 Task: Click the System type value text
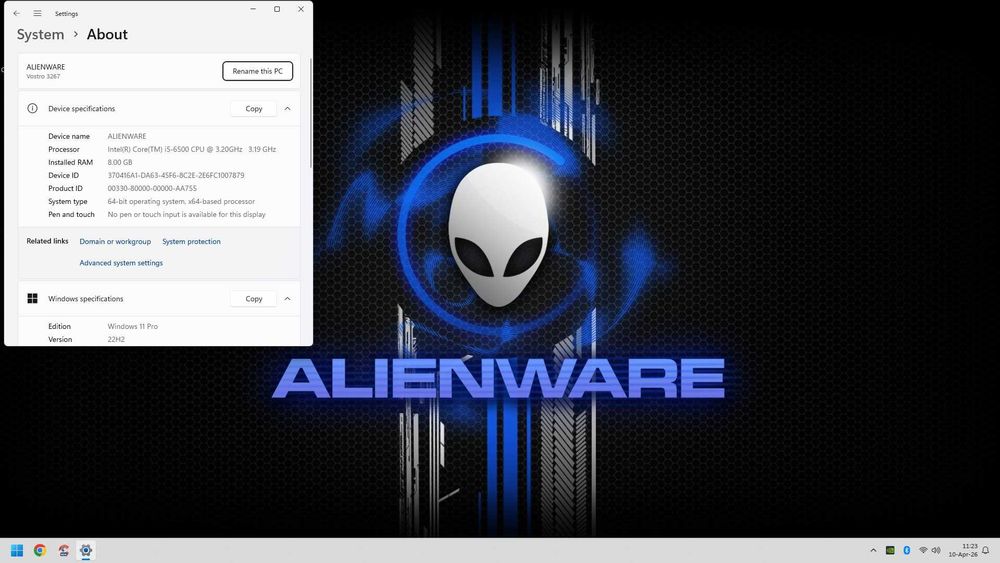coord(181,201)
